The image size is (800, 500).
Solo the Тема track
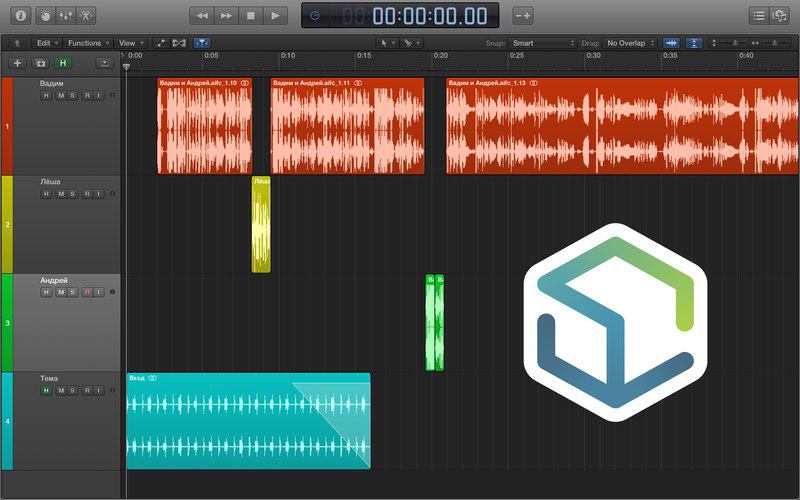[72, 391]
